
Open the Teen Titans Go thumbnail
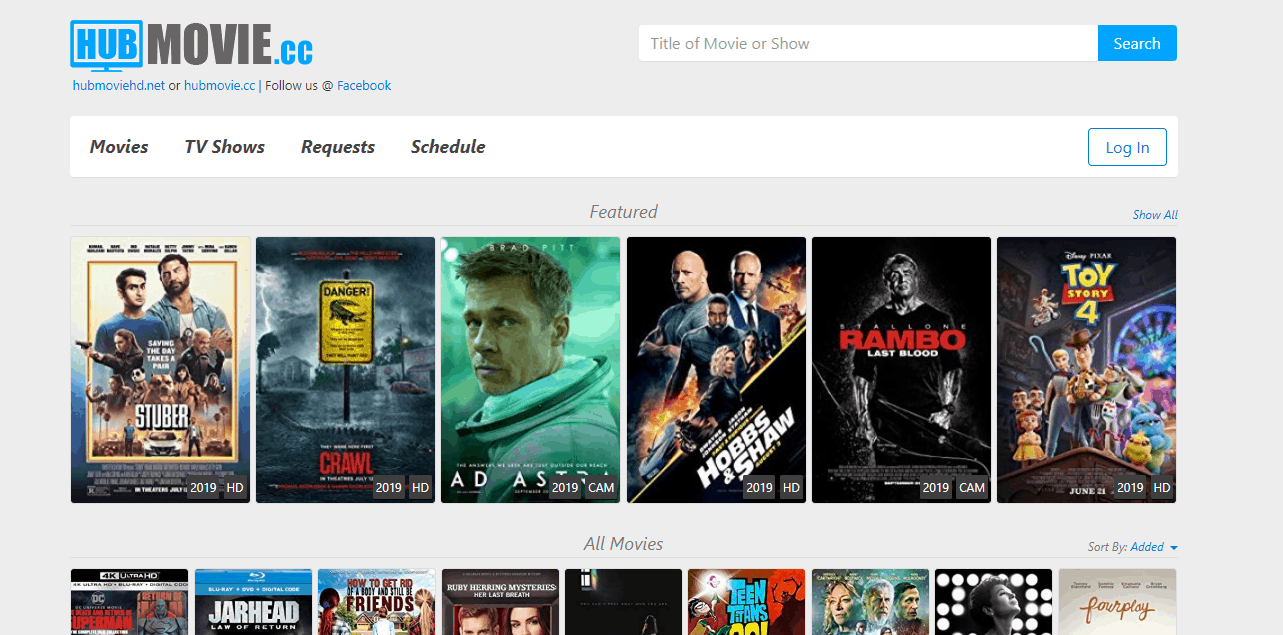pyautogui.click(x=746, y=602)
